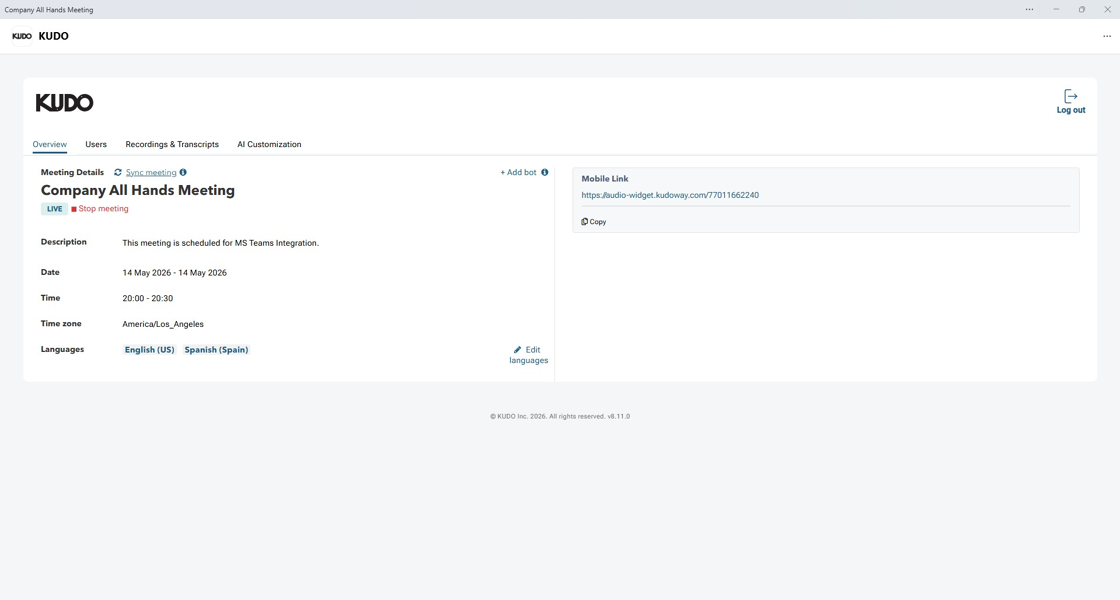
Task: Click the large KUDO logo
Action: click(64, 103)
